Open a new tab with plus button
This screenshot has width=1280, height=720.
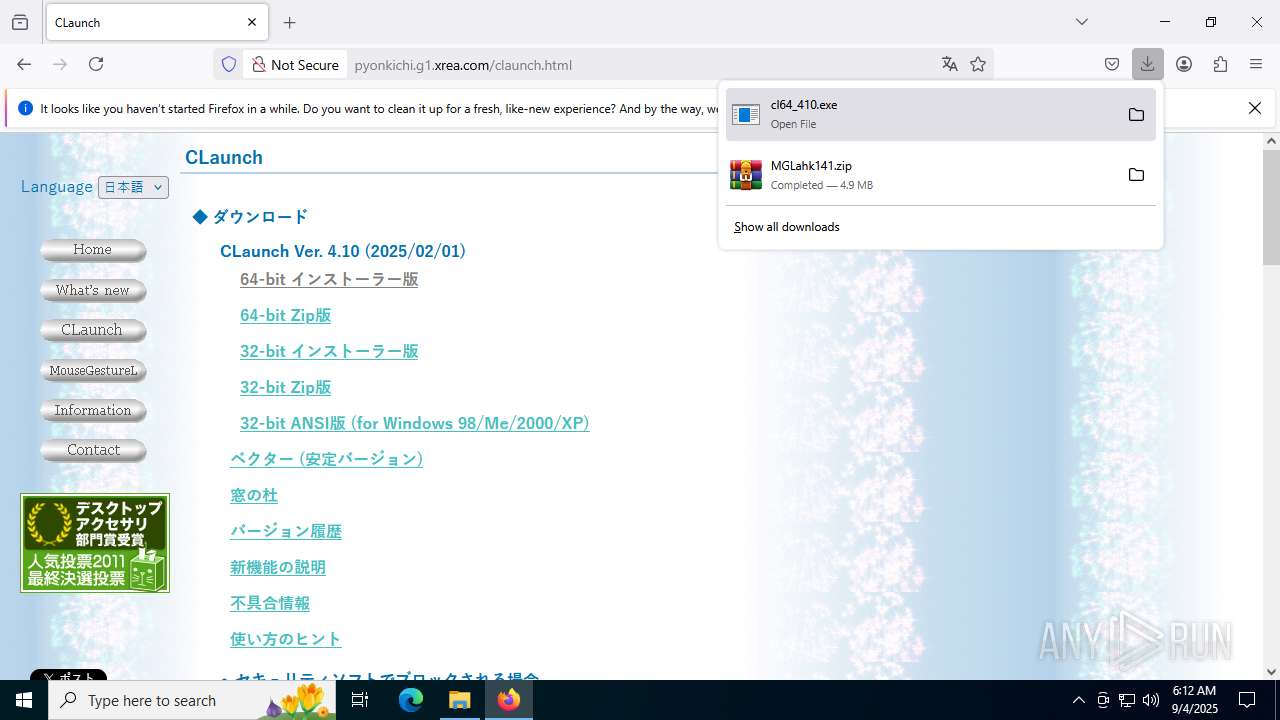click(290, 22)
